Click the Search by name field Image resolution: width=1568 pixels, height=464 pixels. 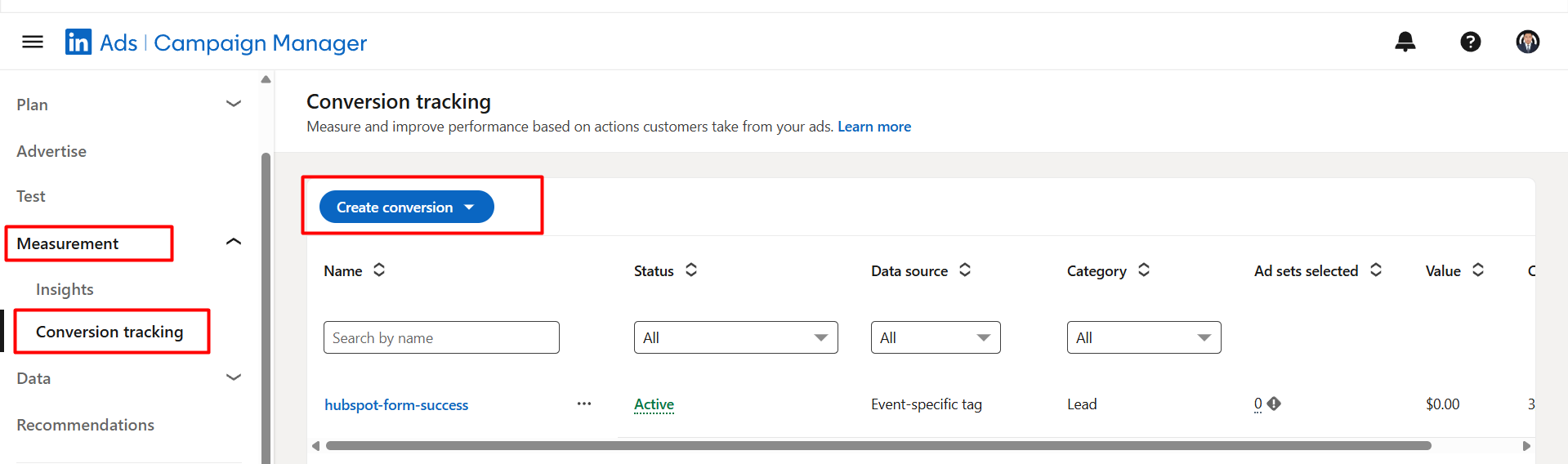pyautogui.click(x=441, y=337)
